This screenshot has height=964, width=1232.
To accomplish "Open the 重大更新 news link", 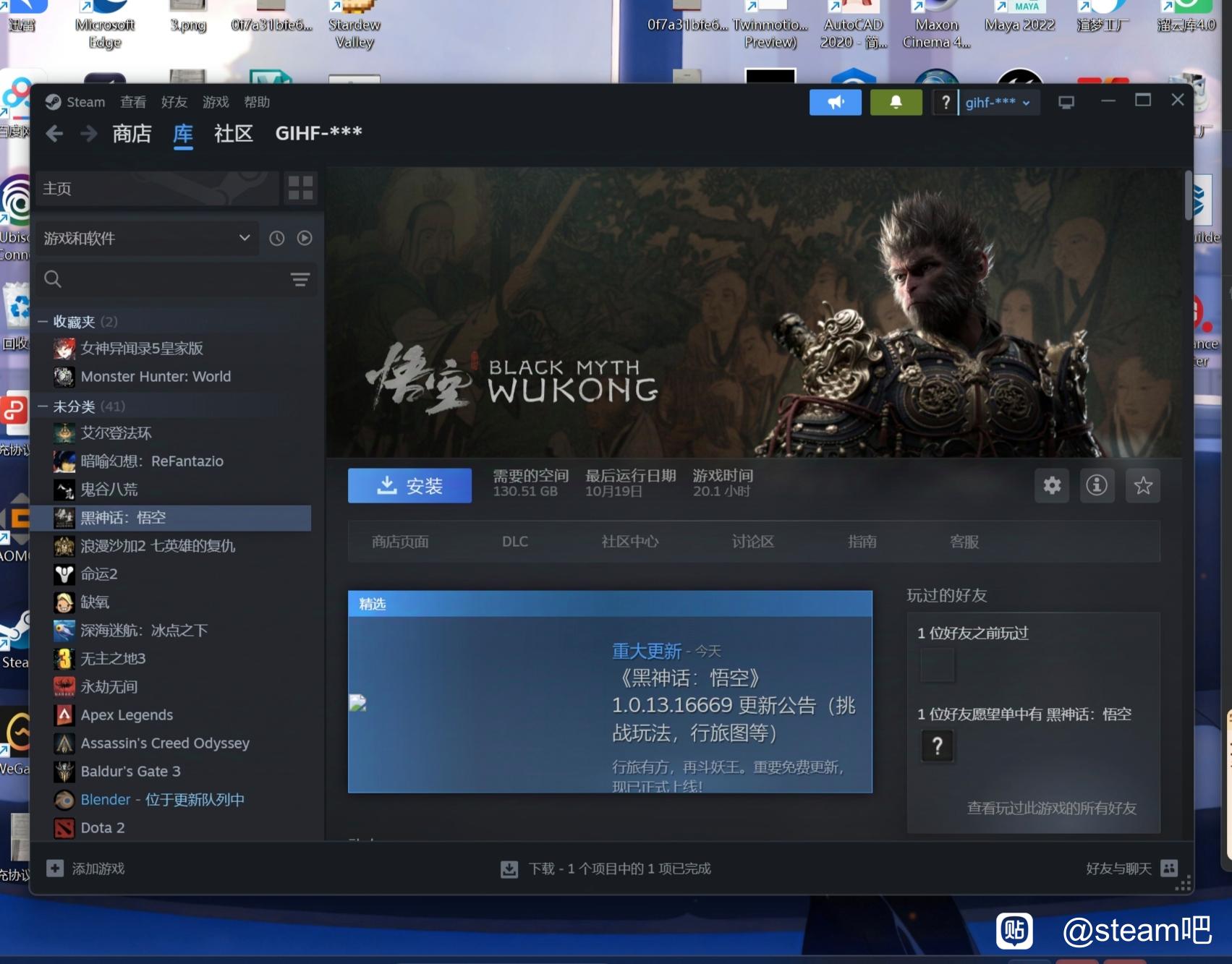I will pos(647,652).
